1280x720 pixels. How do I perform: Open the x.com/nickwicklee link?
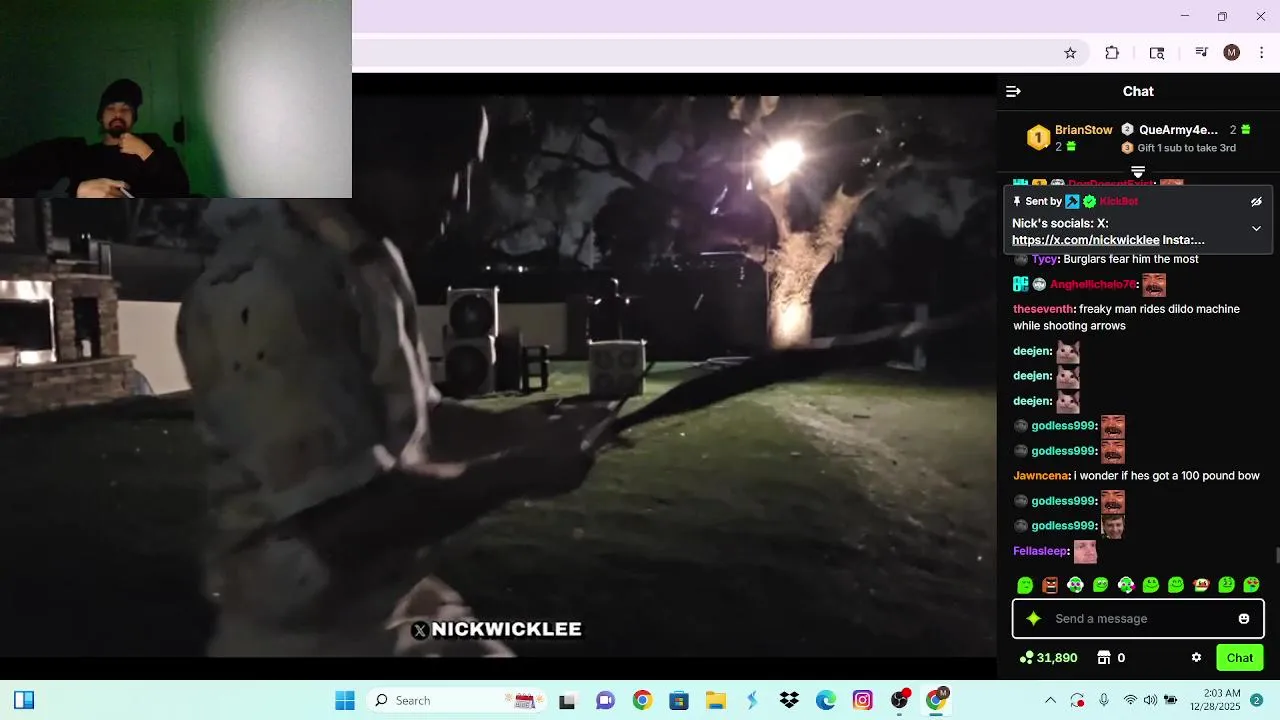click(1085, 240)
